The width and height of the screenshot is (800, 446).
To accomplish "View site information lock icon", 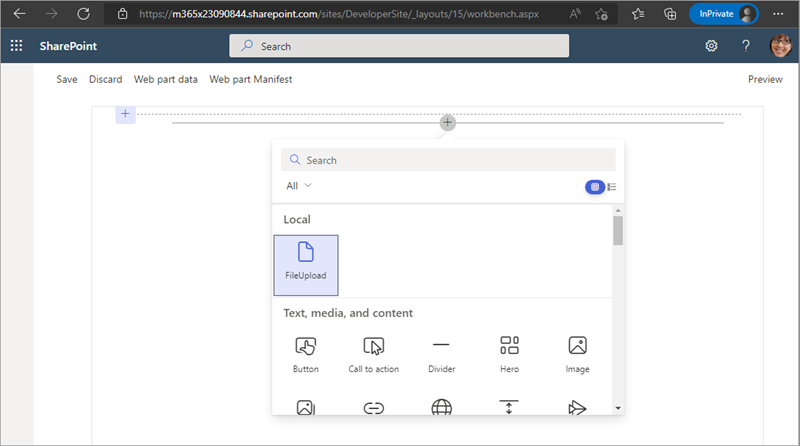I will 122,14.
